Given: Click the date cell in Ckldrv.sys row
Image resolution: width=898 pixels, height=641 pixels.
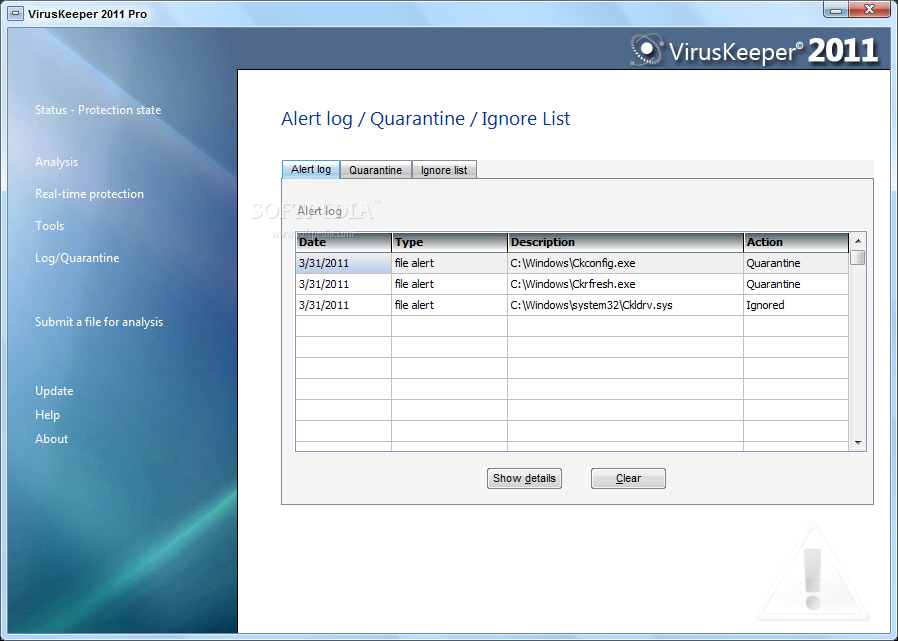Looking at the screenshot, I should 344,305.
